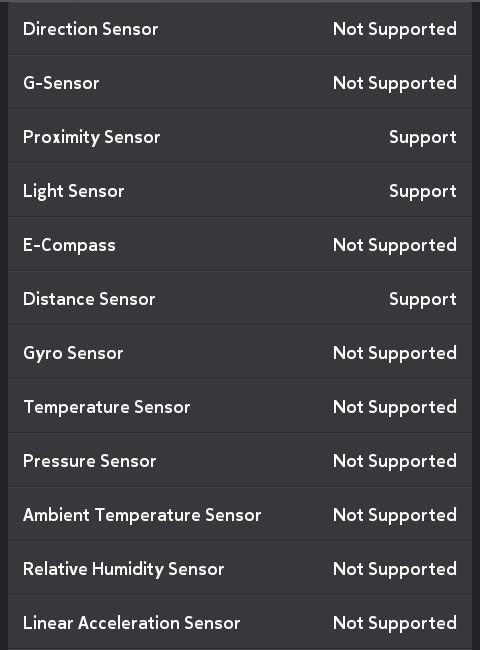The image size is (480, 650).
Task: Select the Gyro Sensor item
Action: [240, 353]
